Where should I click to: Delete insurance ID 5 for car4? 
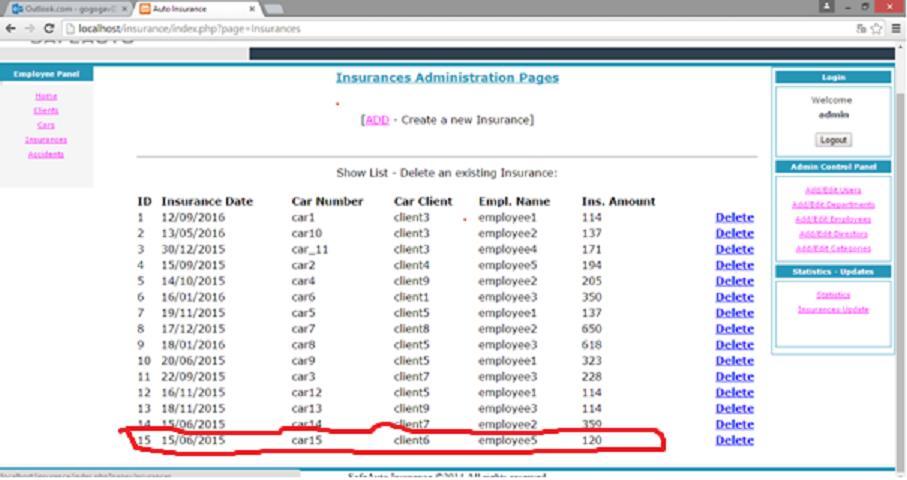point(735,281)
